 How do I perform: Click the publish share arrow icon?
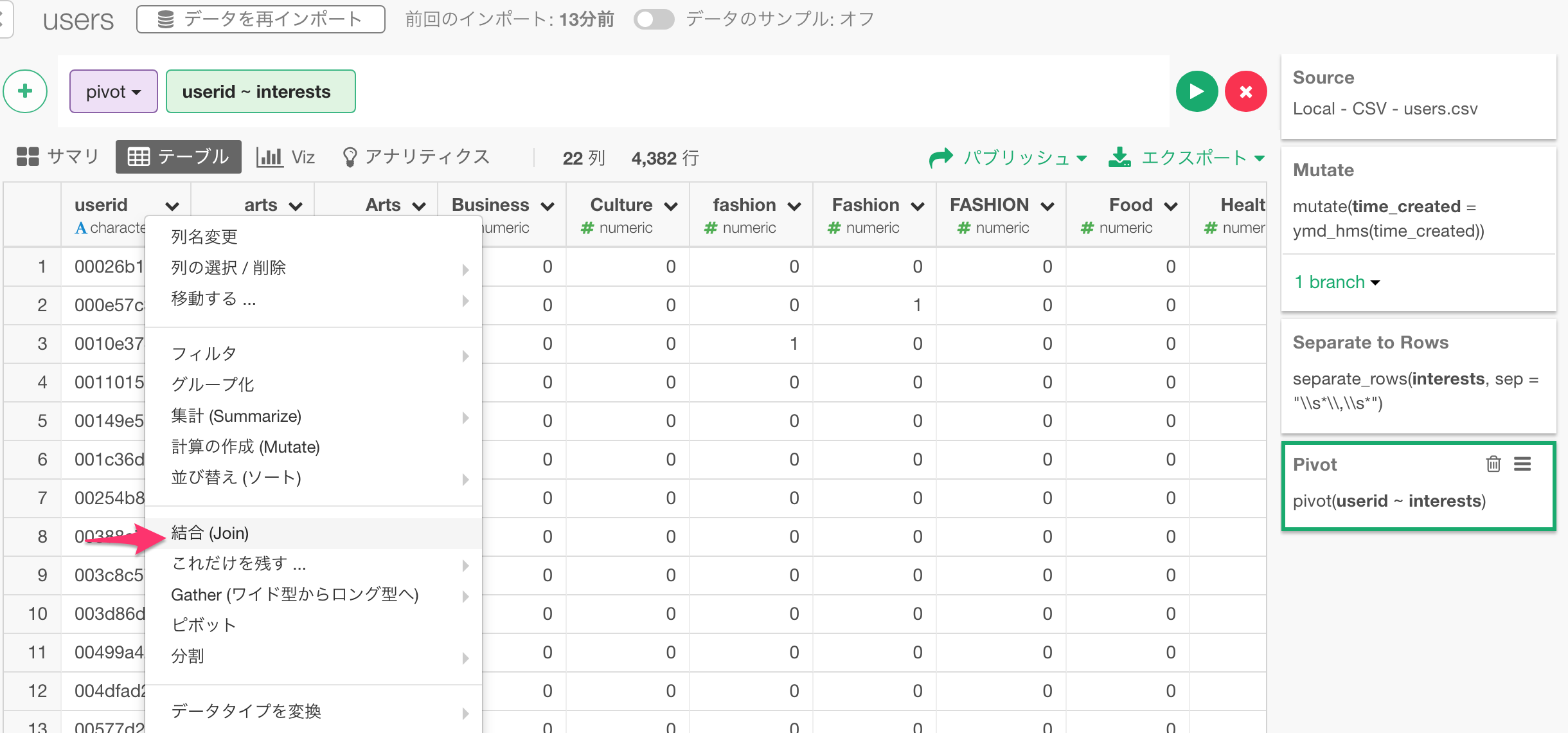(x=941, y=158)
